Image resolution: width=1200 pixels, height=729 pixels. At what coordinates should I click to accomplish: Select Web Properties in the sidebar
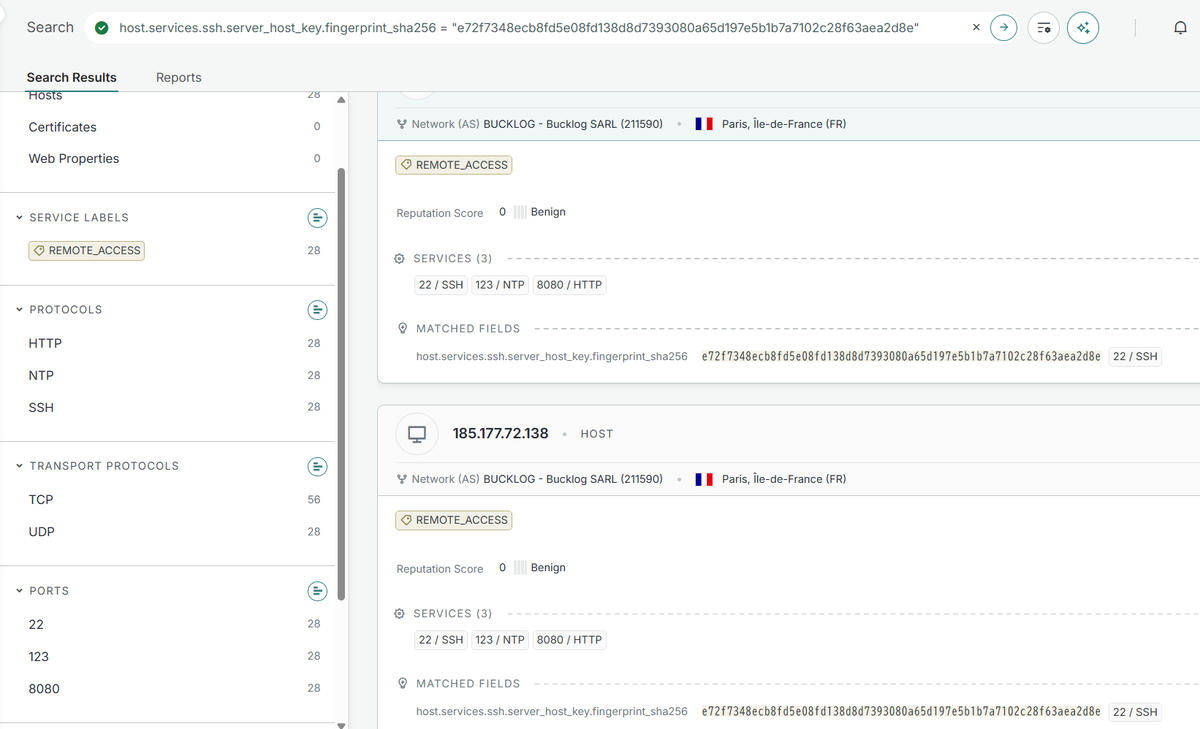tap(74, 158)
